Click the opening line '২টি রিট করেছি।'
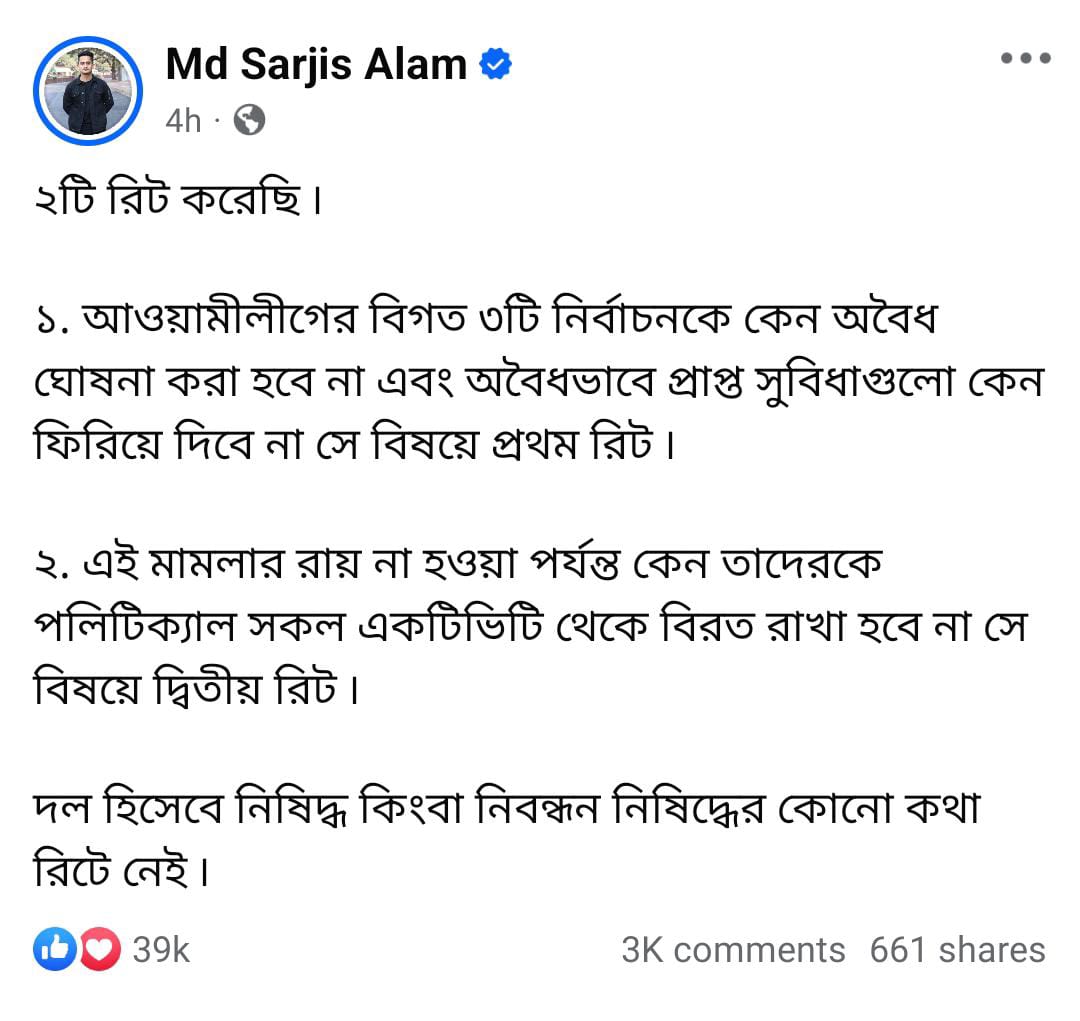1080x1021 pixels. pyautogui.click(x=178, y=199)
